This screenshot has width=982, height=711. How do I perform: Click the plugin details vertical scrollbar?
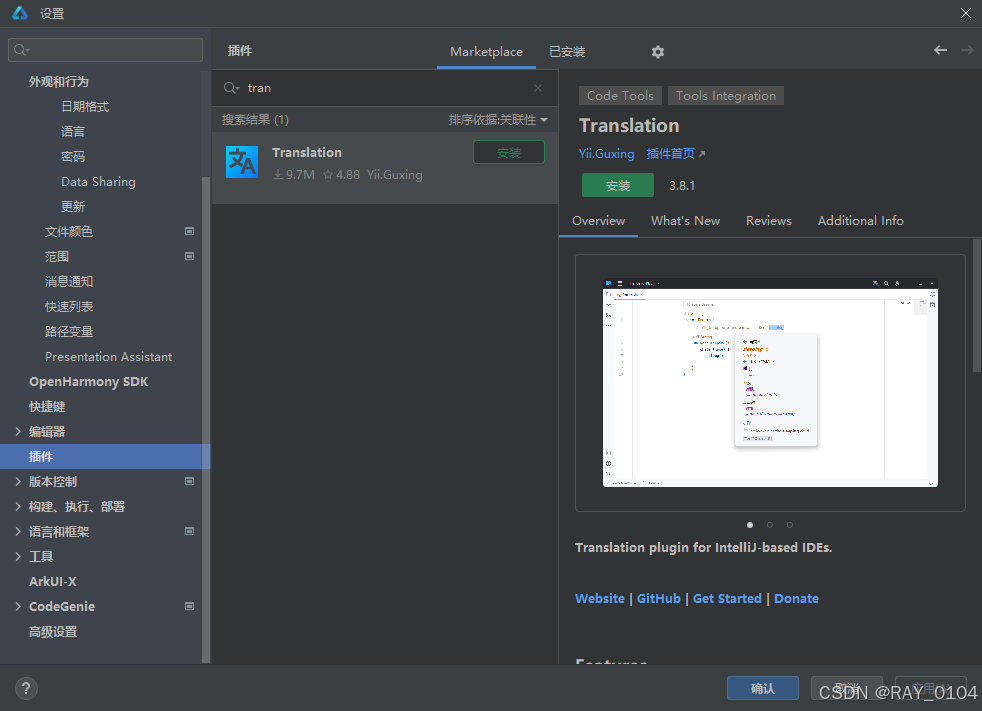click(977, 306)
